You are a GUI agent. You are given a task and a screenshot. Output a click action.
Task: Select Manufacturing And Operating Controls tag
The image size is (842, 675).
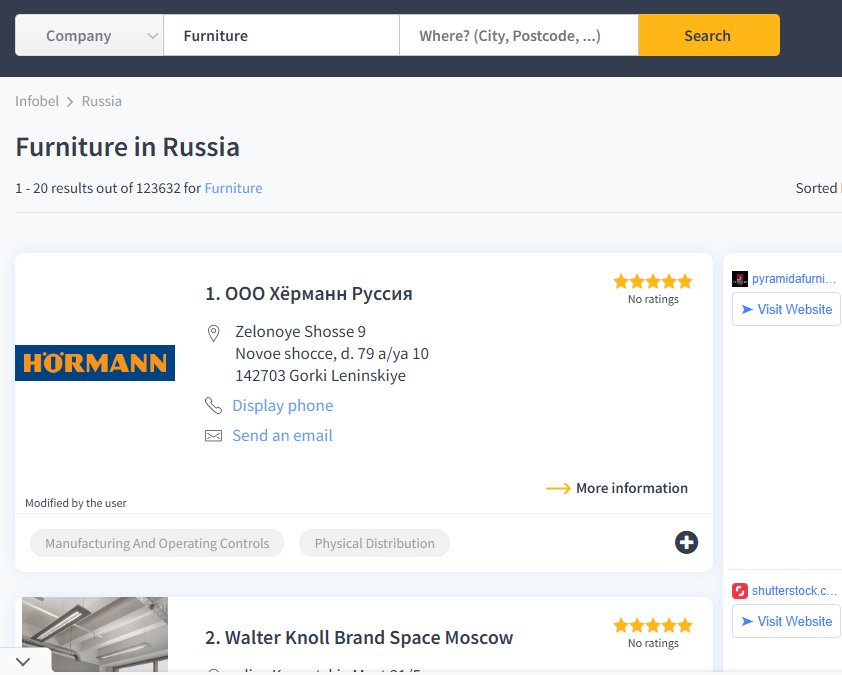coord(157,543)
